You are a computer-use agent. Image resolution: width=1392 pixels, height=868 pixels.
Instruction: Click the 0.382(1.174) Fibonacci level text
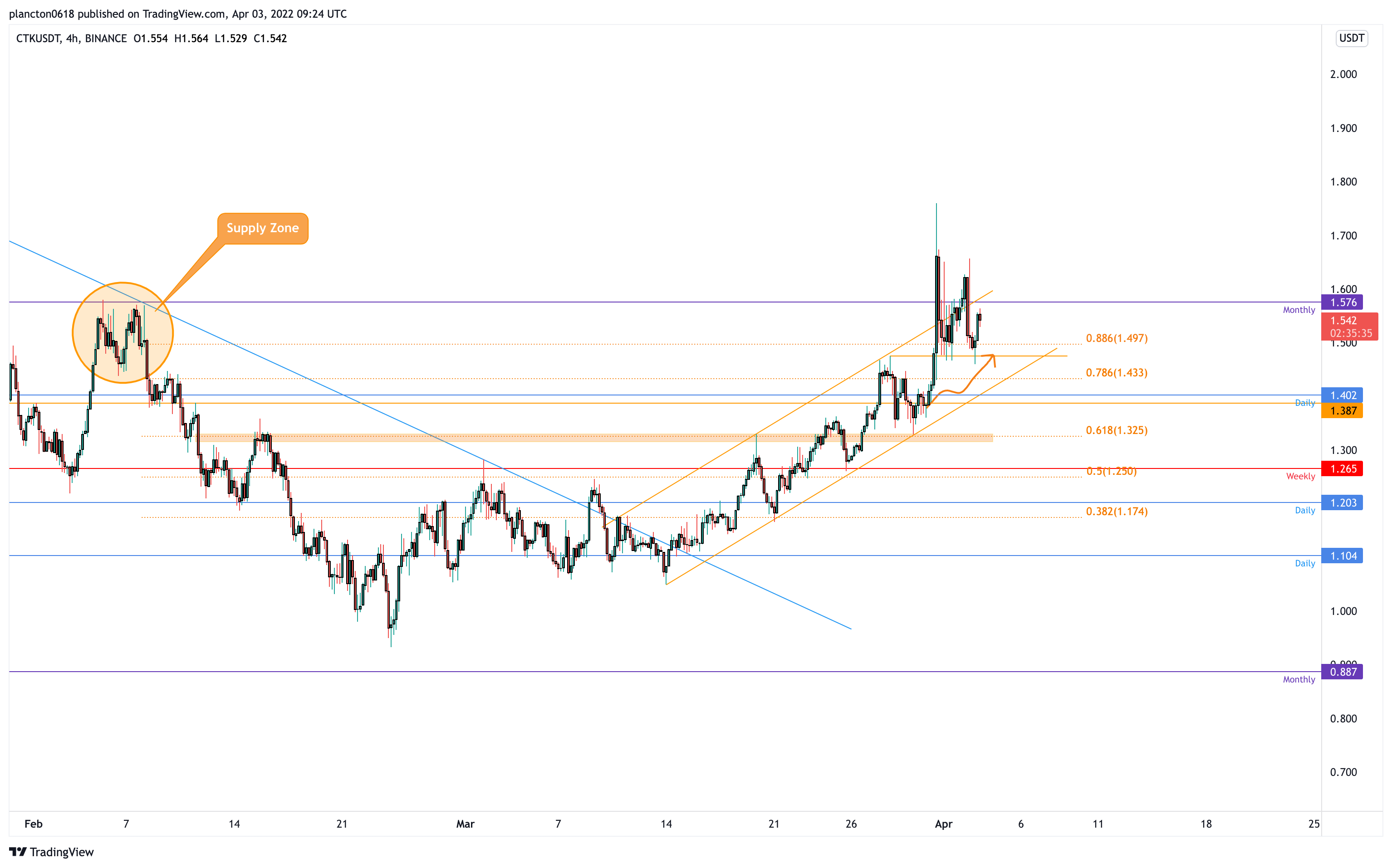click(1116, 511)
